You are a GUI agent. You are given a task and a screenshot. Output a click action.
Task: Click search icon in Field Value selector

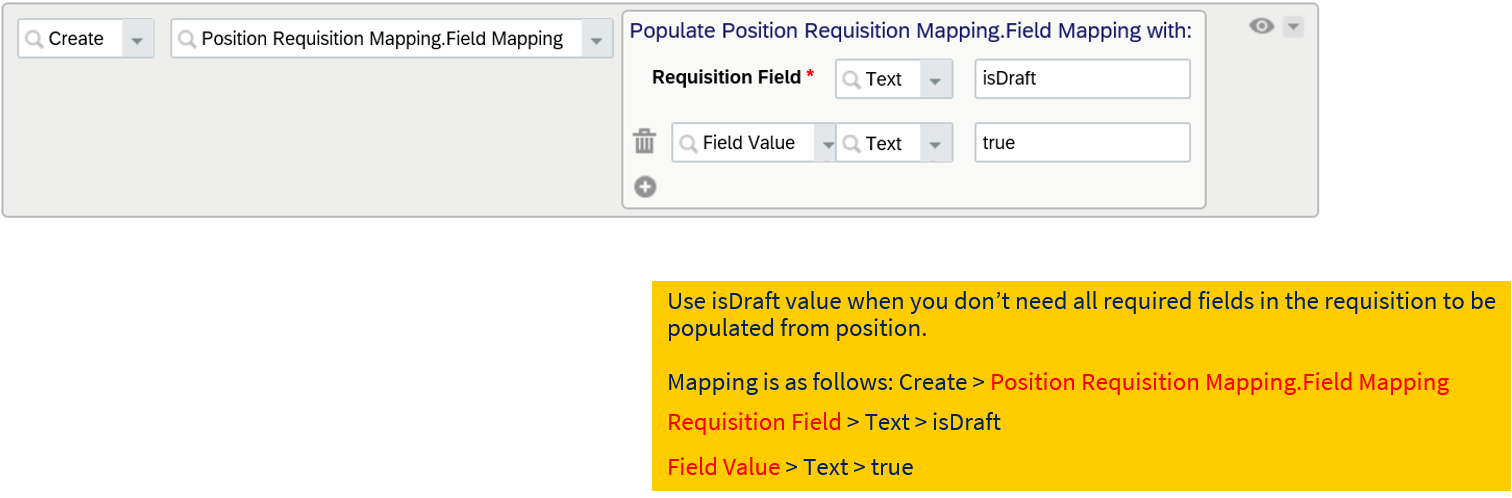coord(689,143)
